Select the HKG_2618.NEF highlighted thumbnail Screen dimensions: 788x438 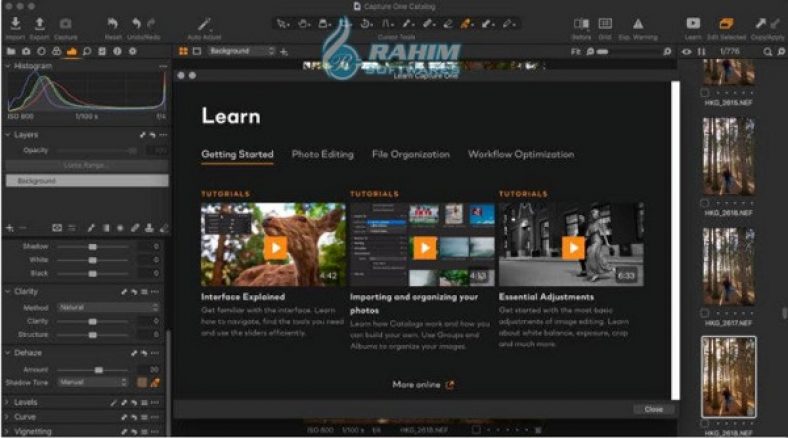(728, 377)
